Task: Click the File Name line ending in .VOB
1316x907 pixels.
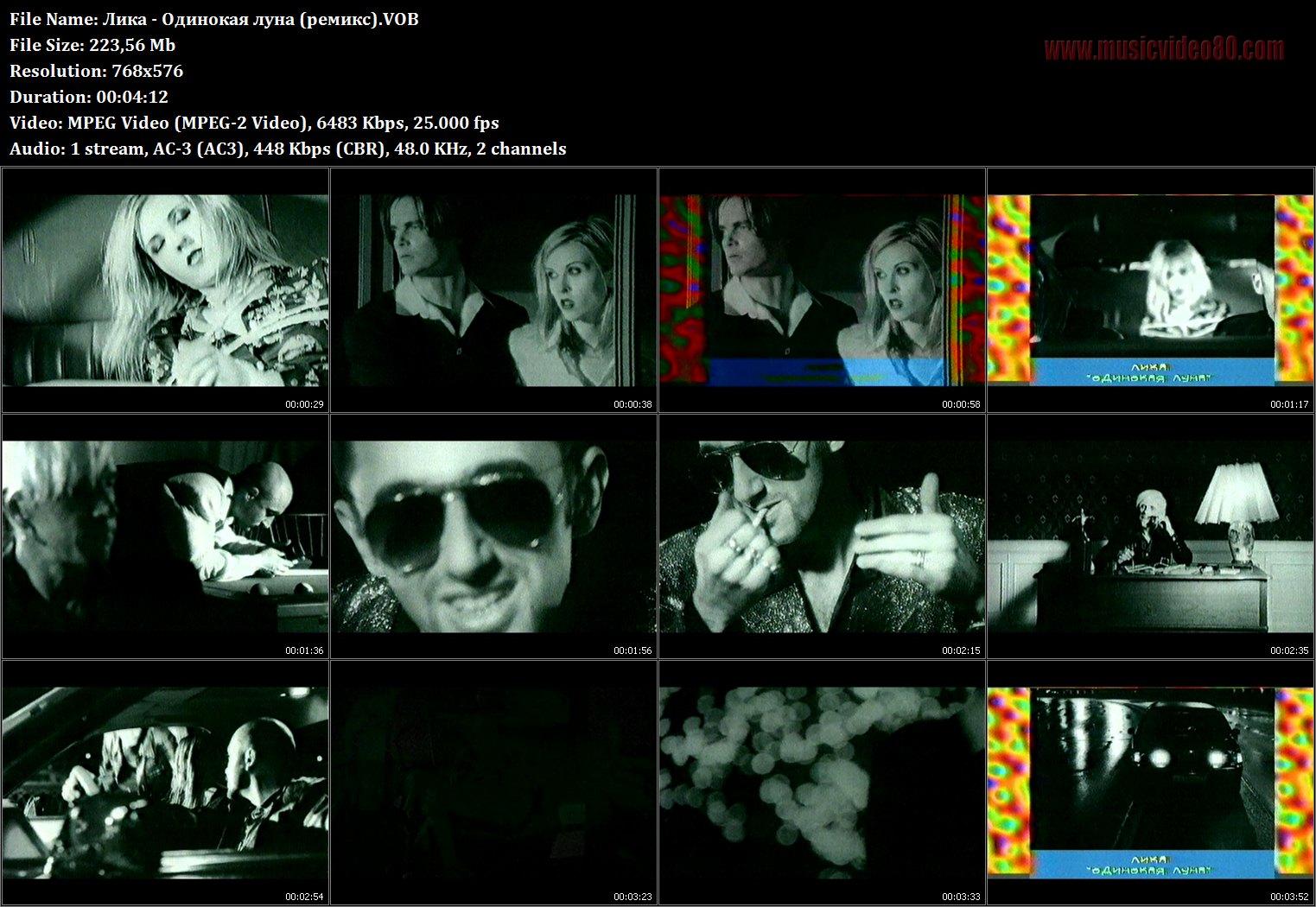Action: 214,19
